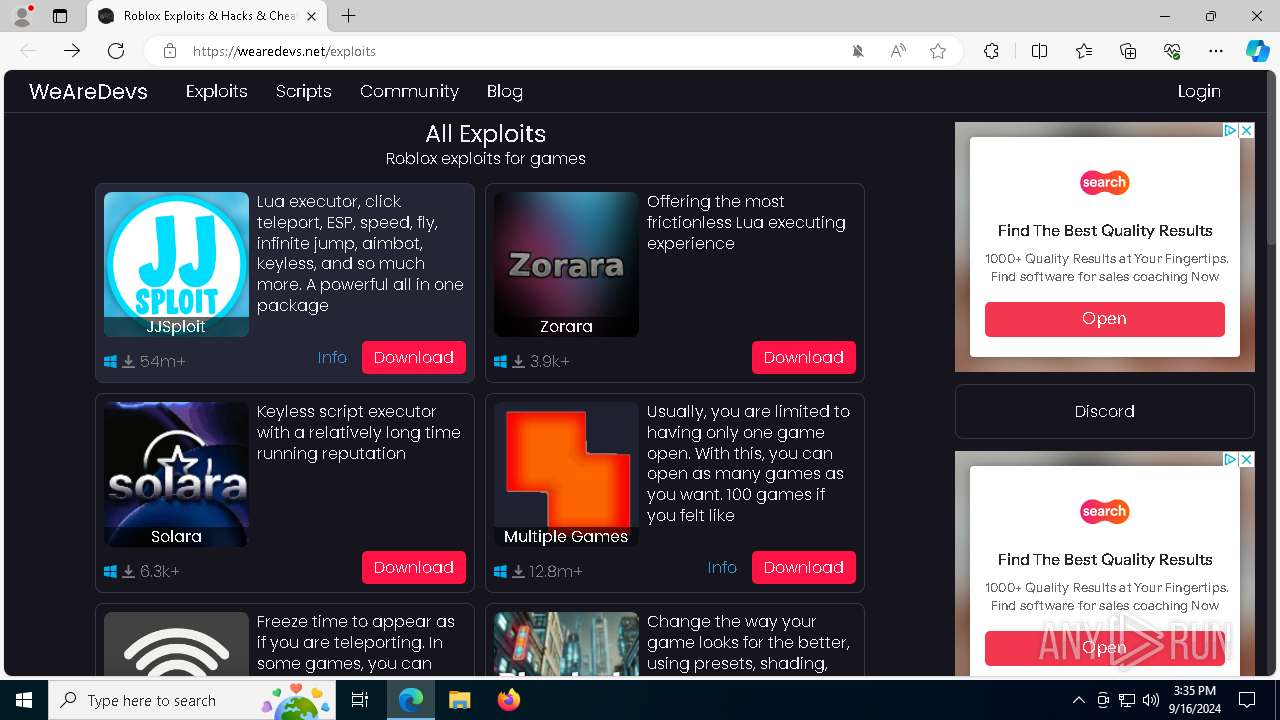Select the page vertical scrollbar
The height and width of the screenshot is (720, 1280).
1272,160
